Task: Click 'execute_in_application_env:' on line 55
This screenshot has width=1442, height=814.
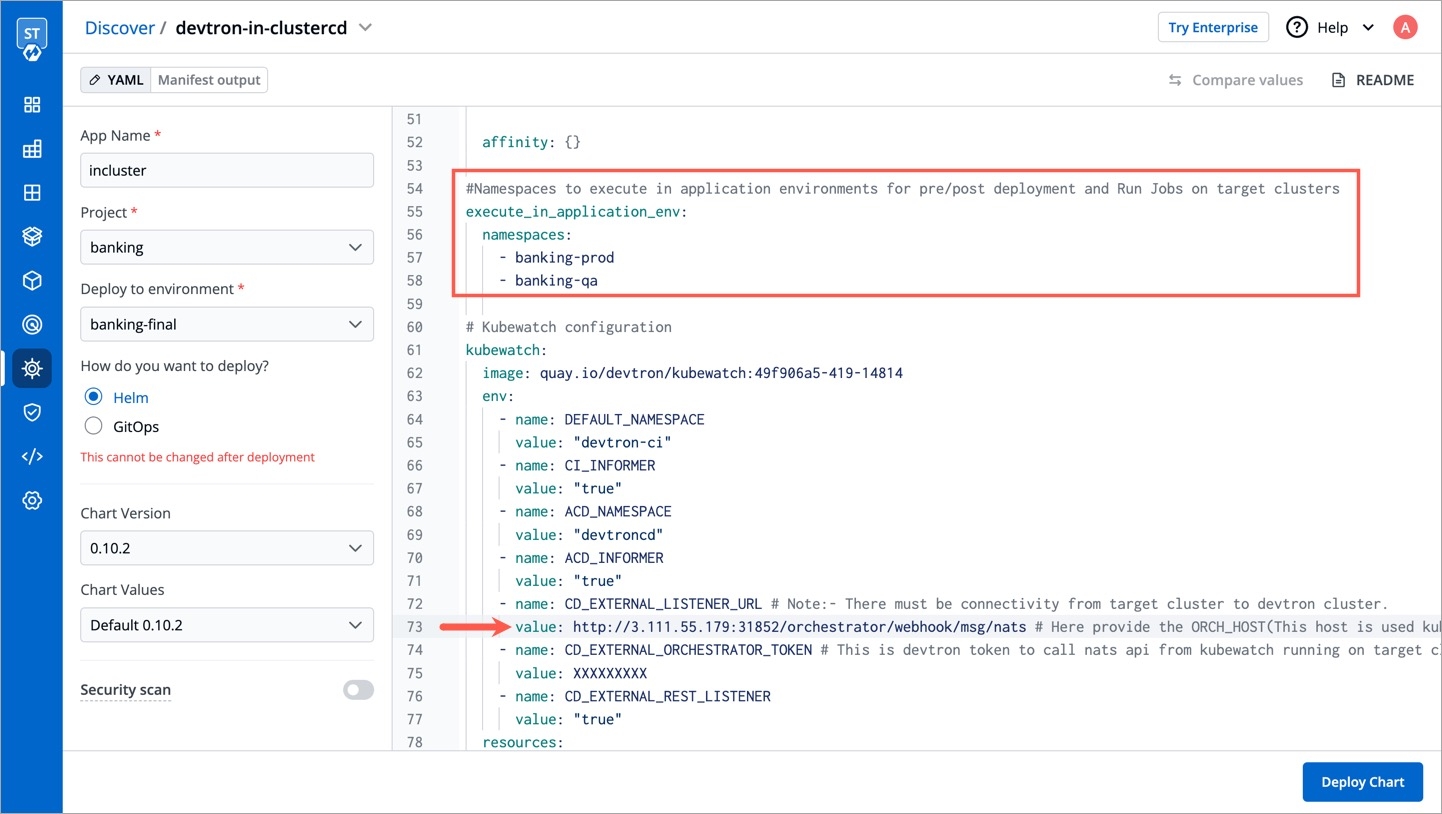Action: pyautogui.click(x=577, y=211)
